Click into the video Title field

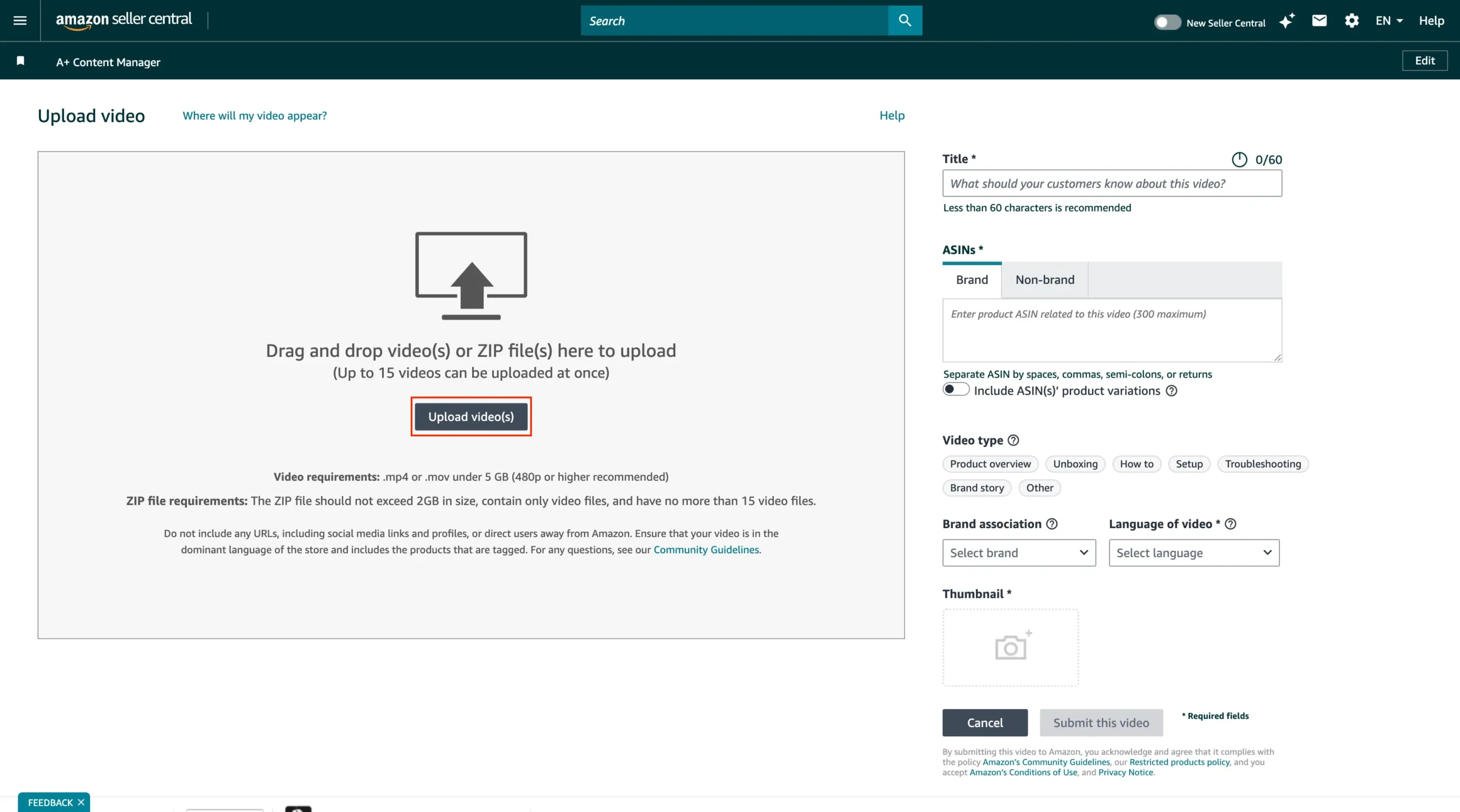[1112, 184]
